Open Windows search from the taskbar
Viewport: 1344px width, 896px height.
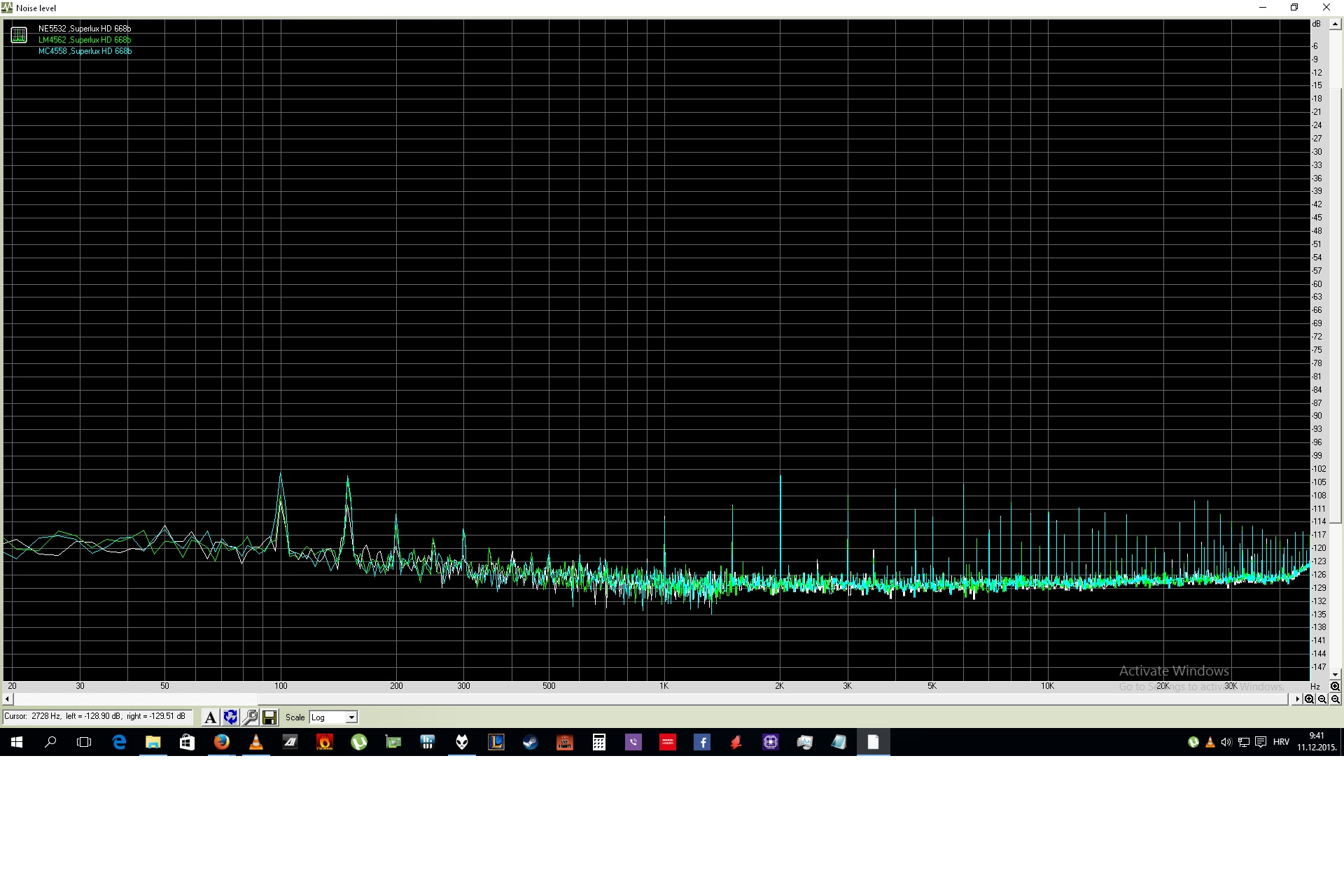50,742
